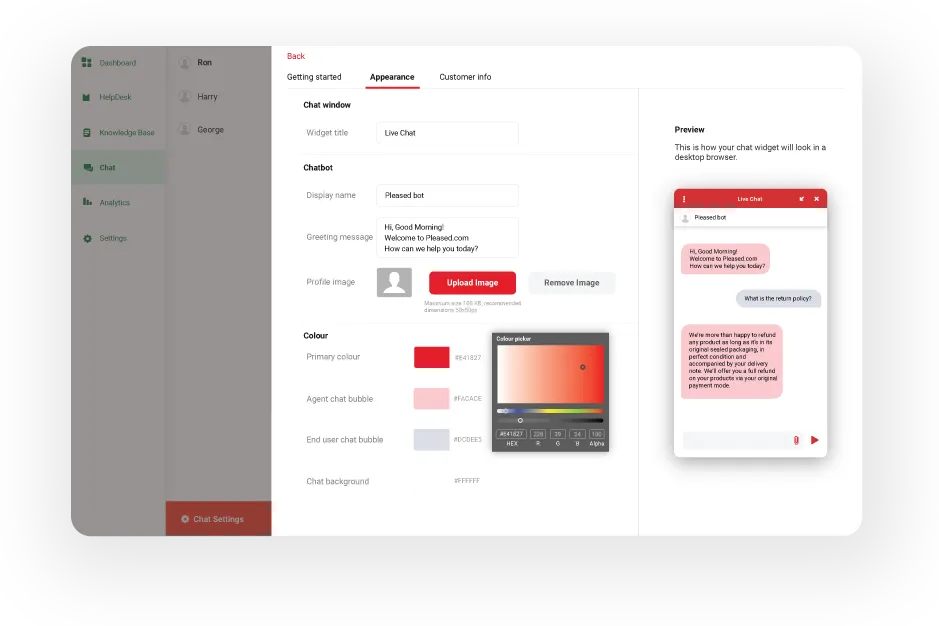Open Harry's conversation in the contact list
939x626 pixels.
205,96
